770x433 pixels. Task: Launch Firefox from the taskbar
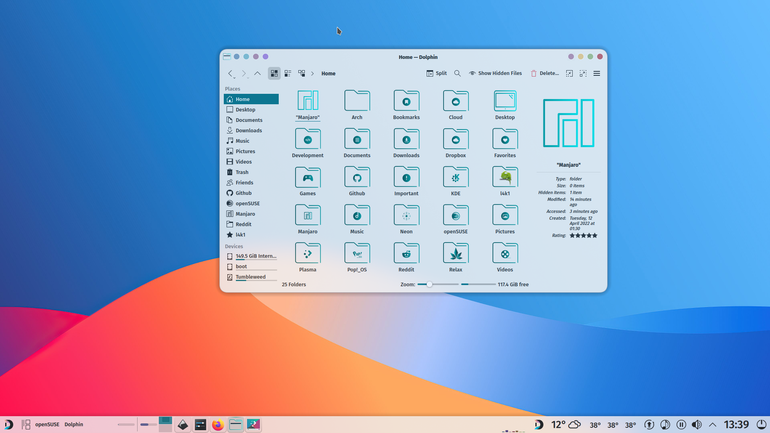point(218,425)
